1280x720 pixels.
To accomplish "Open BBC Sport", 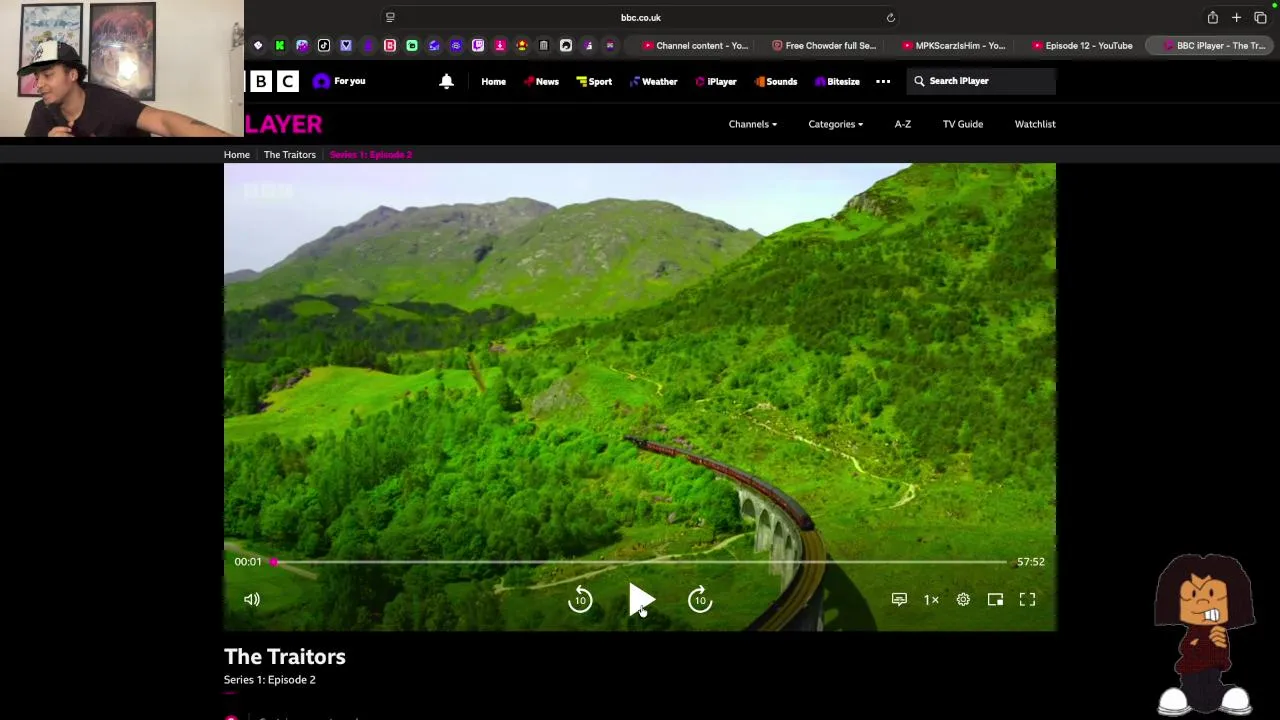I will [594, 81].
